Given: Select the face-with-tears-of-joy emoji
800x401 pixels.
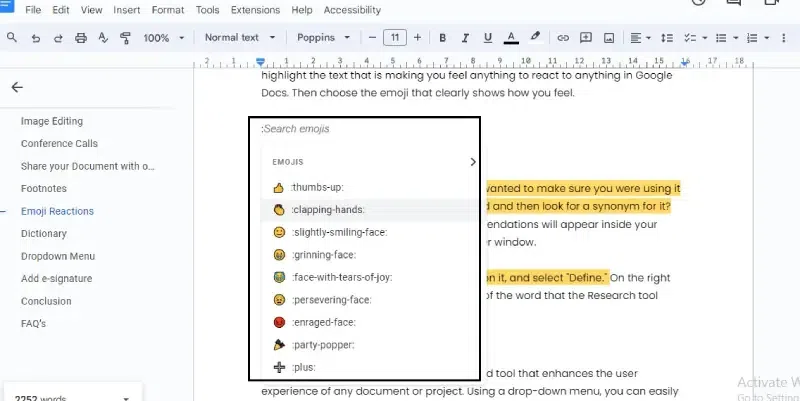Looking at the screenshot, I should click(368, 278).
